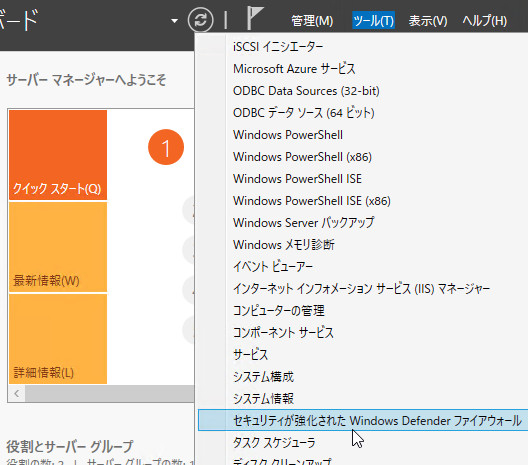Open the Windows PowerShell ISE entry

click(297, 179)
